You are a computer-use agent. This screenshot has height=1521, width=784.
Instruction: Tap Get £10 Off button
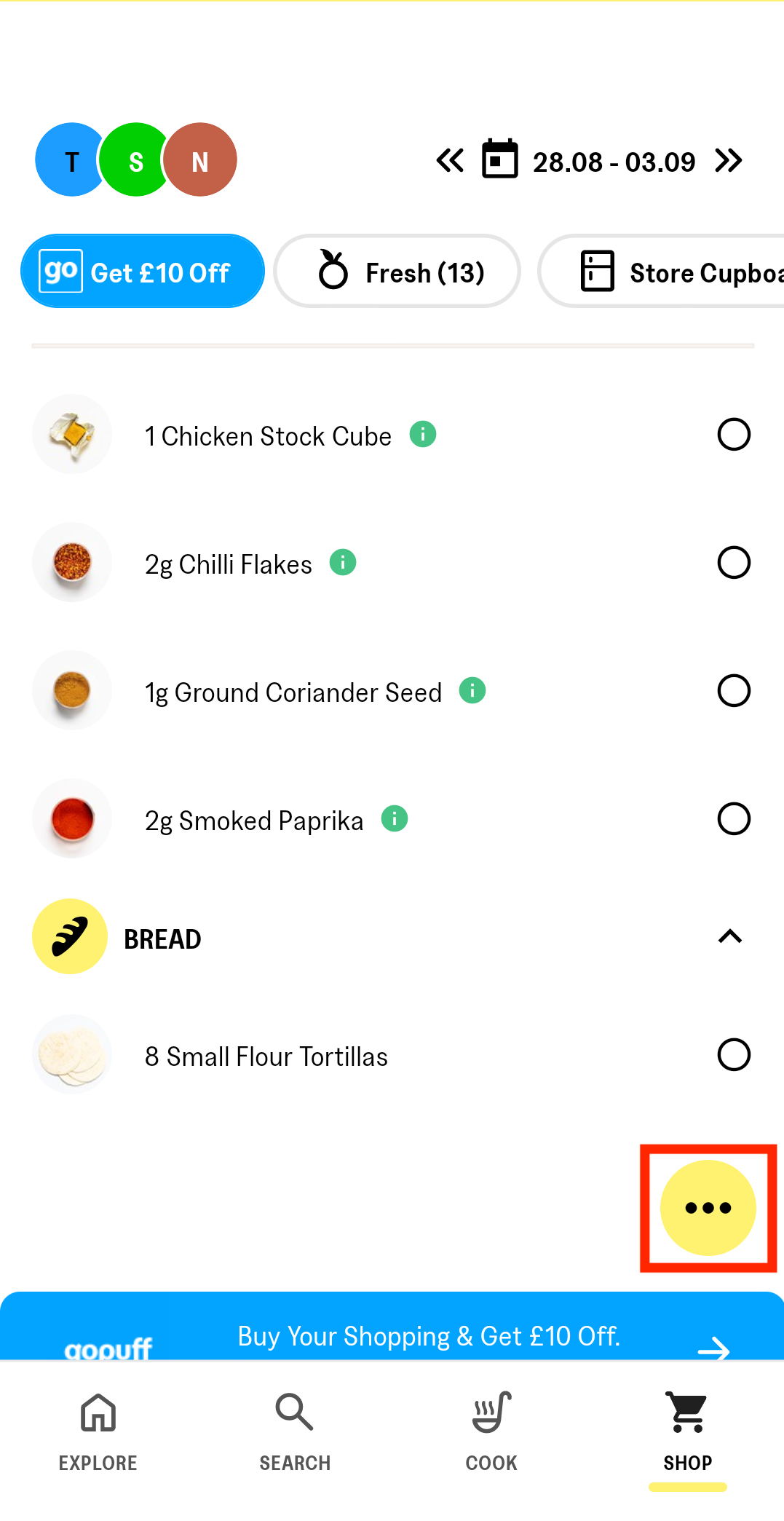[143, 272]
